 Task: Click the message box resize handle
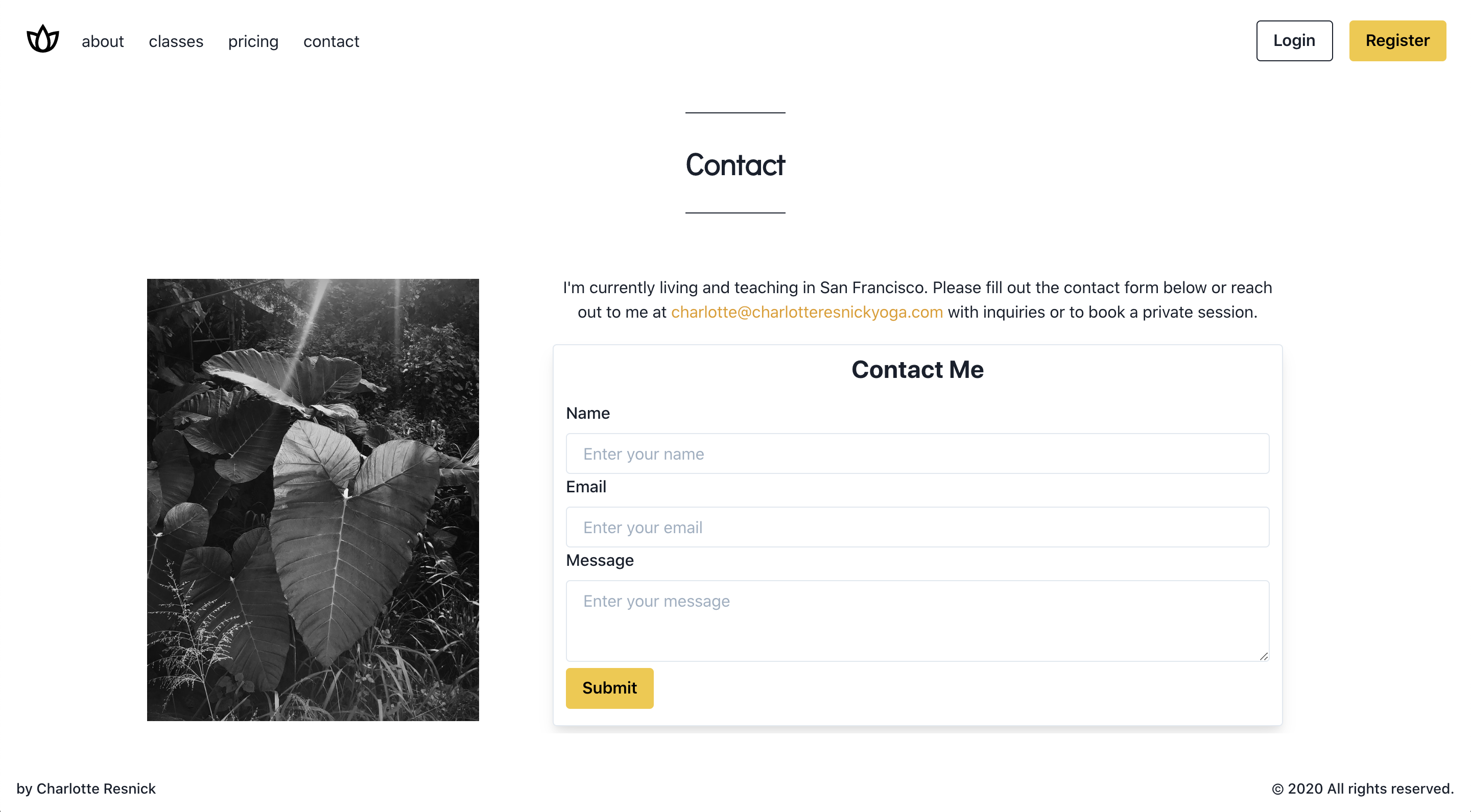(x=1263, y=656)
